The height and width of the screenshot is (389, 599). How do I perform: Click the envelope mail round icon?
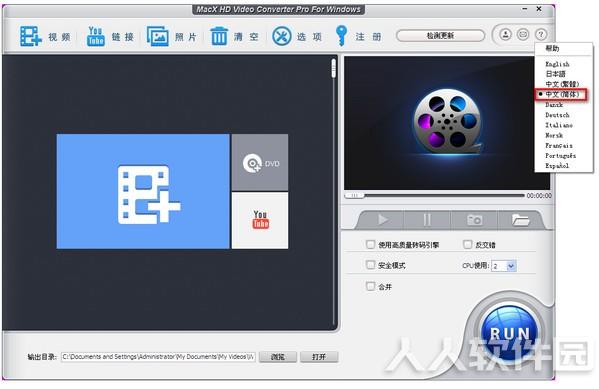click(523, 35)
